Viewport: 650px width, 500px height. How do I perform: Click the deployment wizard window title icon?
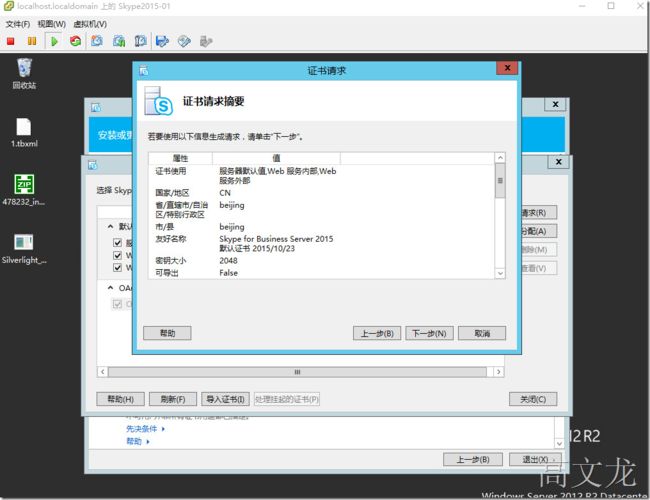pos(96,108)
